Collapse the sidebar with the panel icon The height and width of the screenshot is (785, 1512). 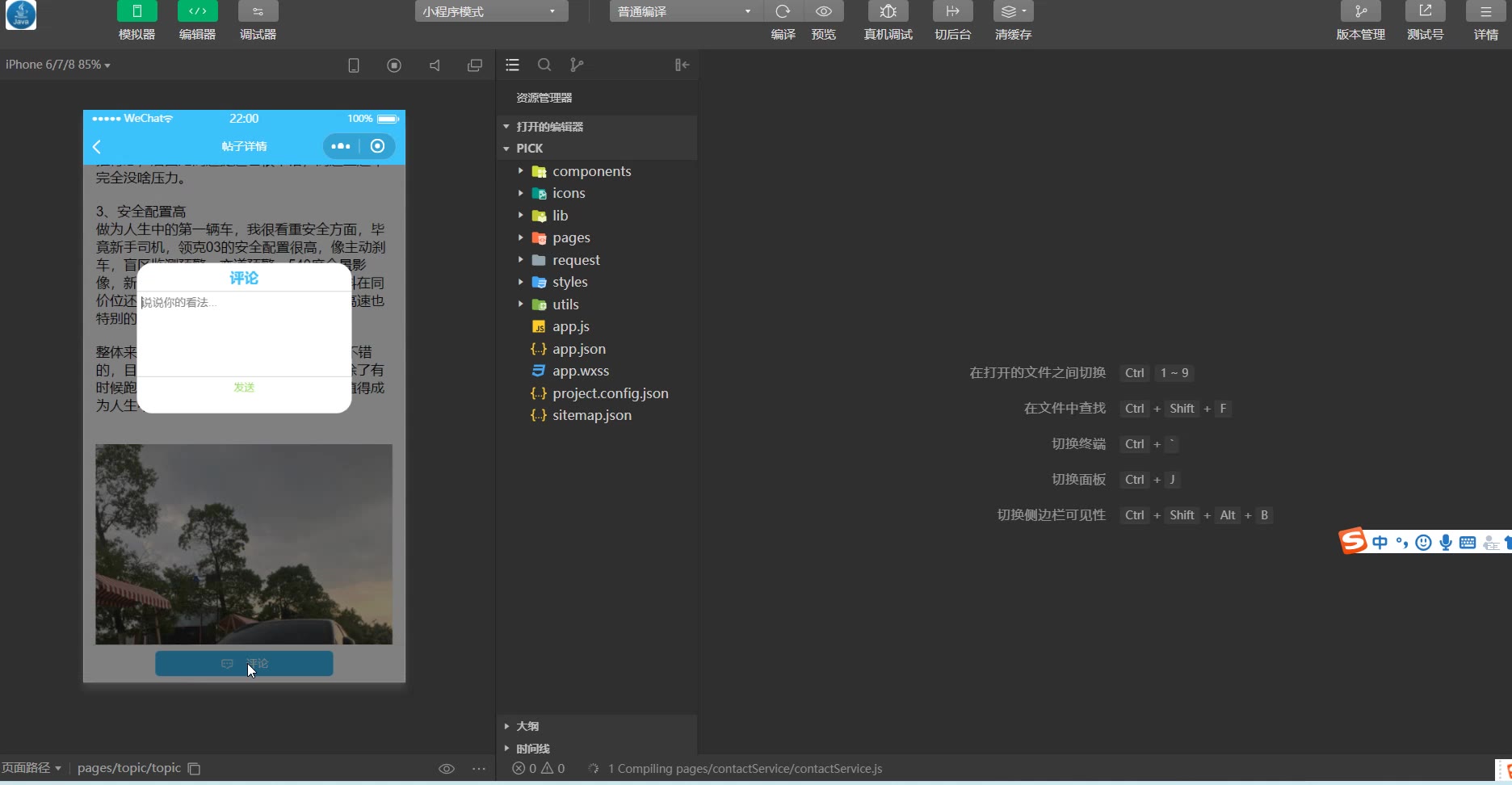click(682, 65)
